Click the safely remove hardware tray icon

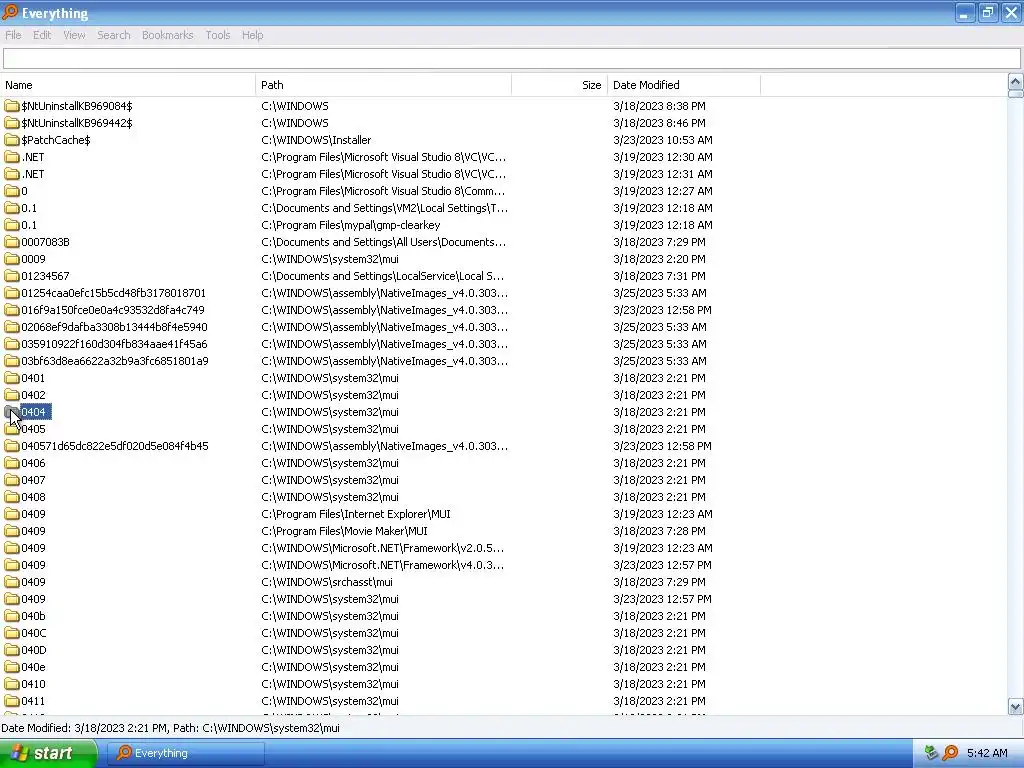click(x=931, y=753)
